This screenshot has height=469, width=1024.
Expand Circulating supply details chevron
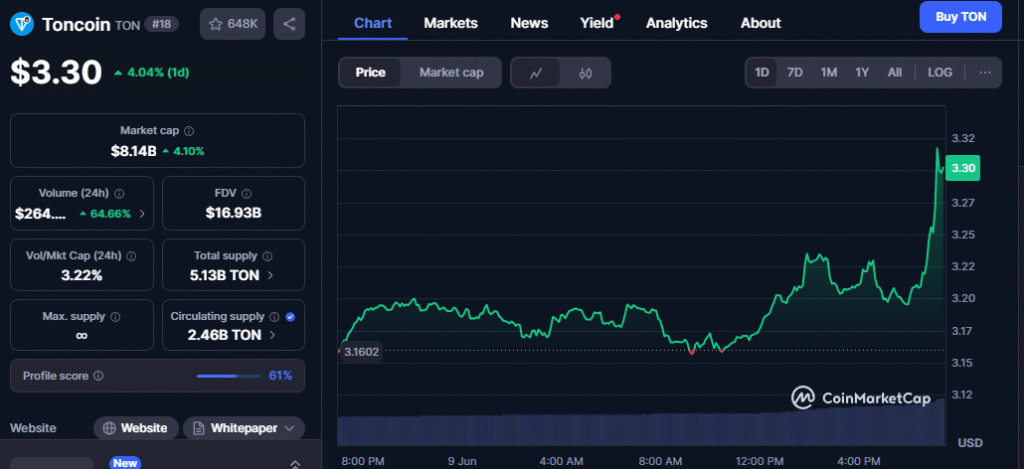point(272,335)
